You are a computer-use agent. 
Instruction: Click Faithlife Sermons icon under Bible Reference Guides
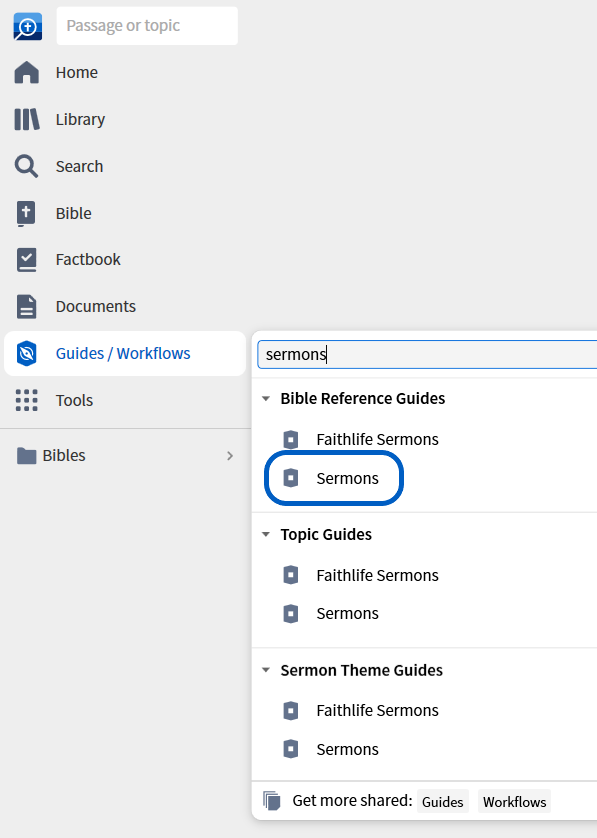tap(291, 440)
